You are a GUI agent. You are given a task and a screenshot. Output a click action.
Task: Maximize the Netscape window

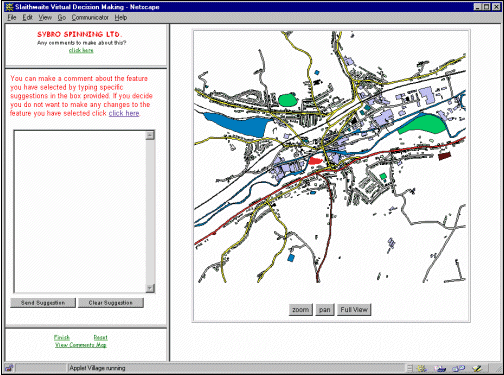point(487,7)
